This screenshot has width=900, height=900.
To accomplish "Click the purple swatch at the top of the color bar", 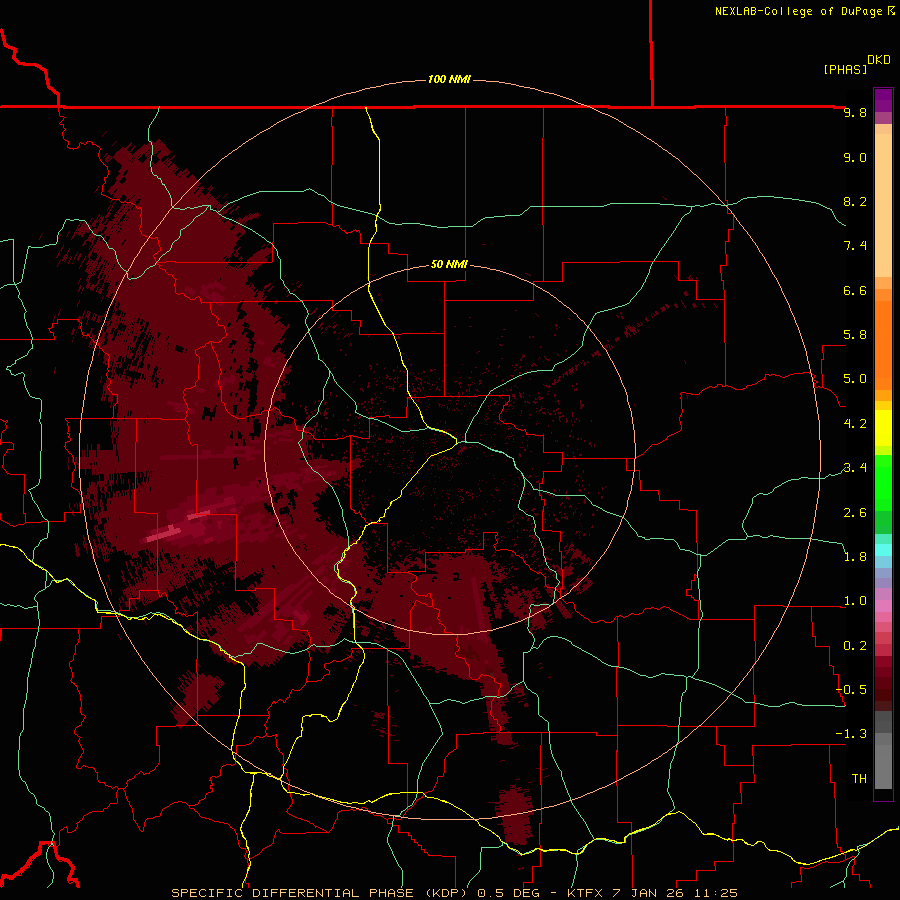I will coord(883,100).
